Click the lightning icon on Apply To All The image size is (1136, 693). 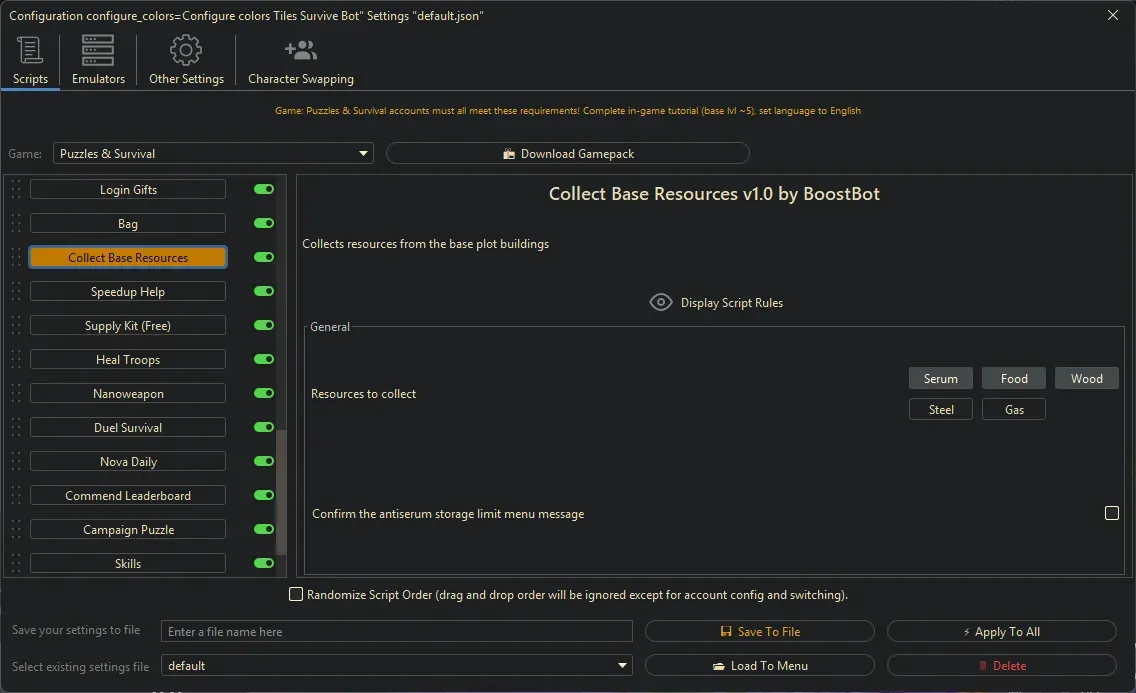point(965,631)
